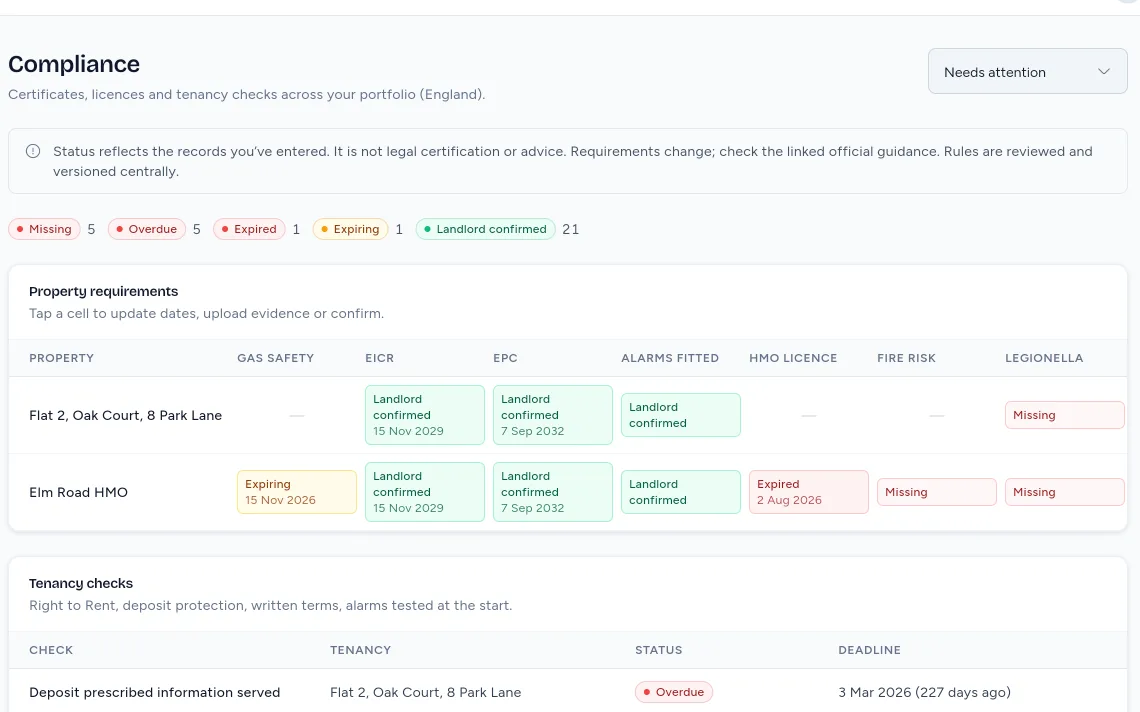The image size is (1140, 712).
Task: Open the Needs attention filter dropdown
Action: 1027,71
